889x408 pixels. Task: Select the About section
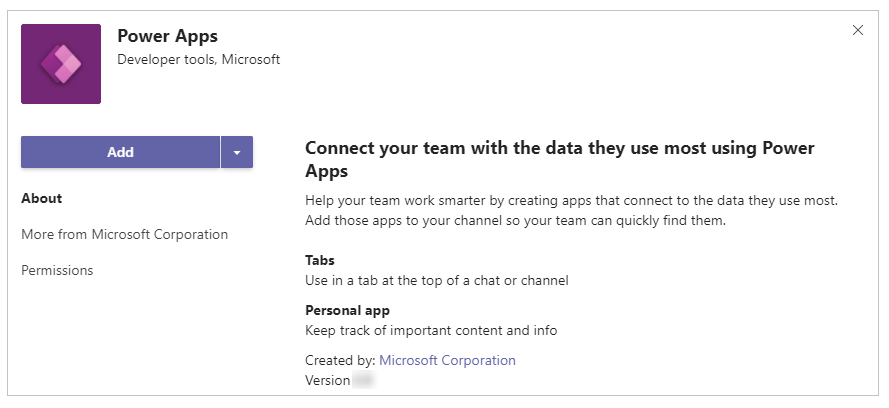[x=42, y=198]
